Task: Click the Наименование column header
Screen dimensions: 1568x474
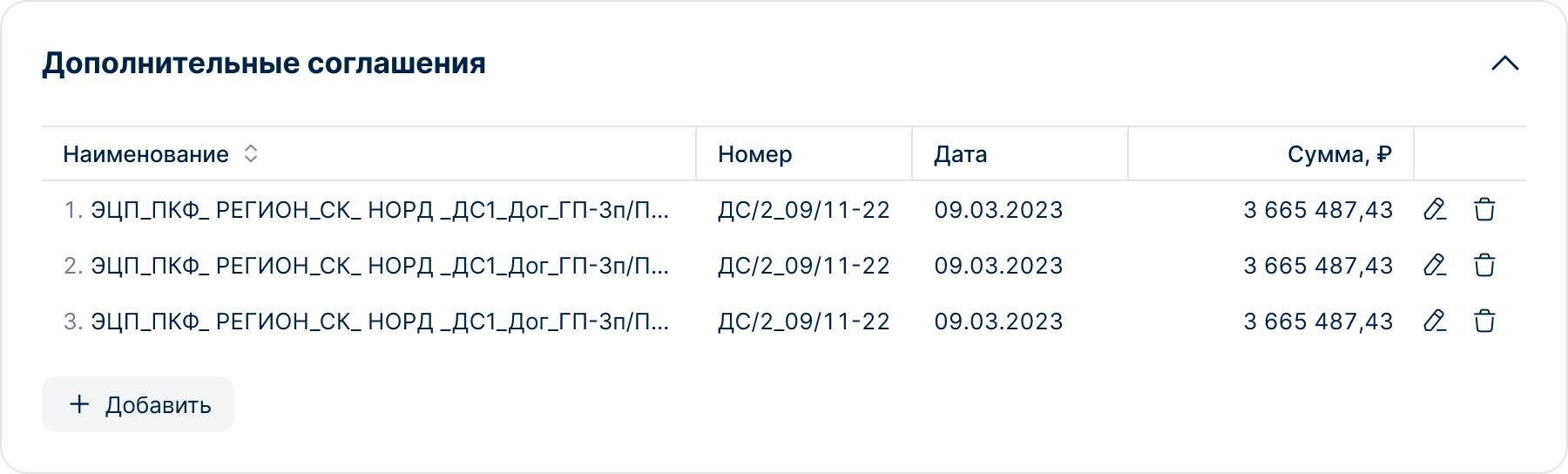Action: coord(145,154)
